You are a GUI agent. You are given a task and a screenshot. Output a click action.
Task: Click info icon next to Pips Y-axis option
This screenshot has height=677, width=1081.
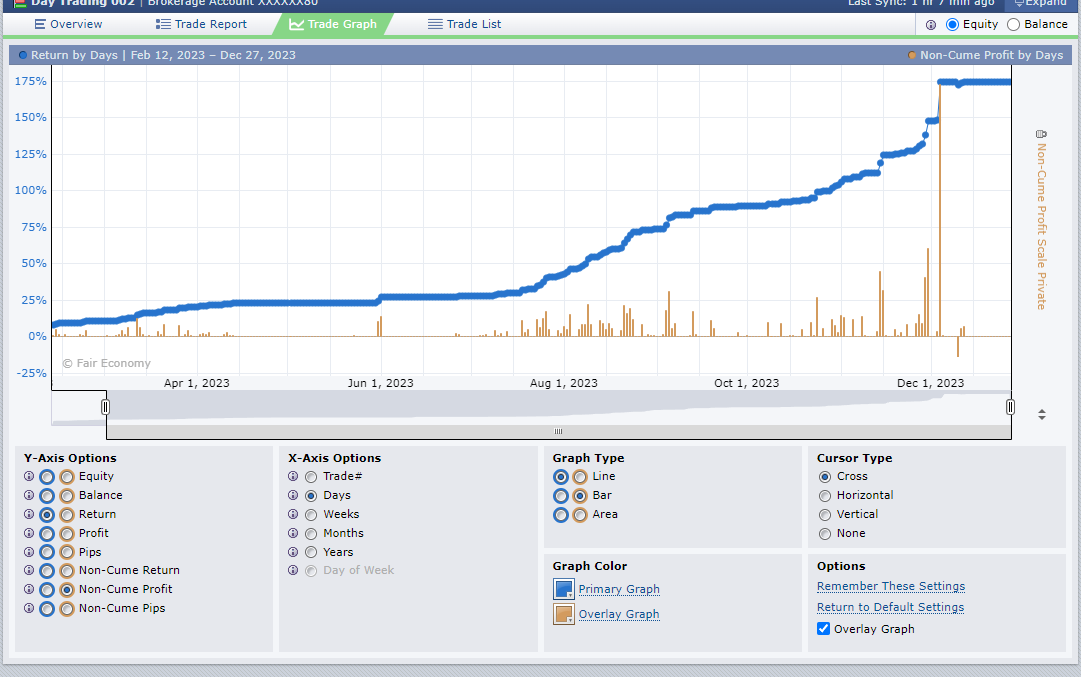[29, 552]
